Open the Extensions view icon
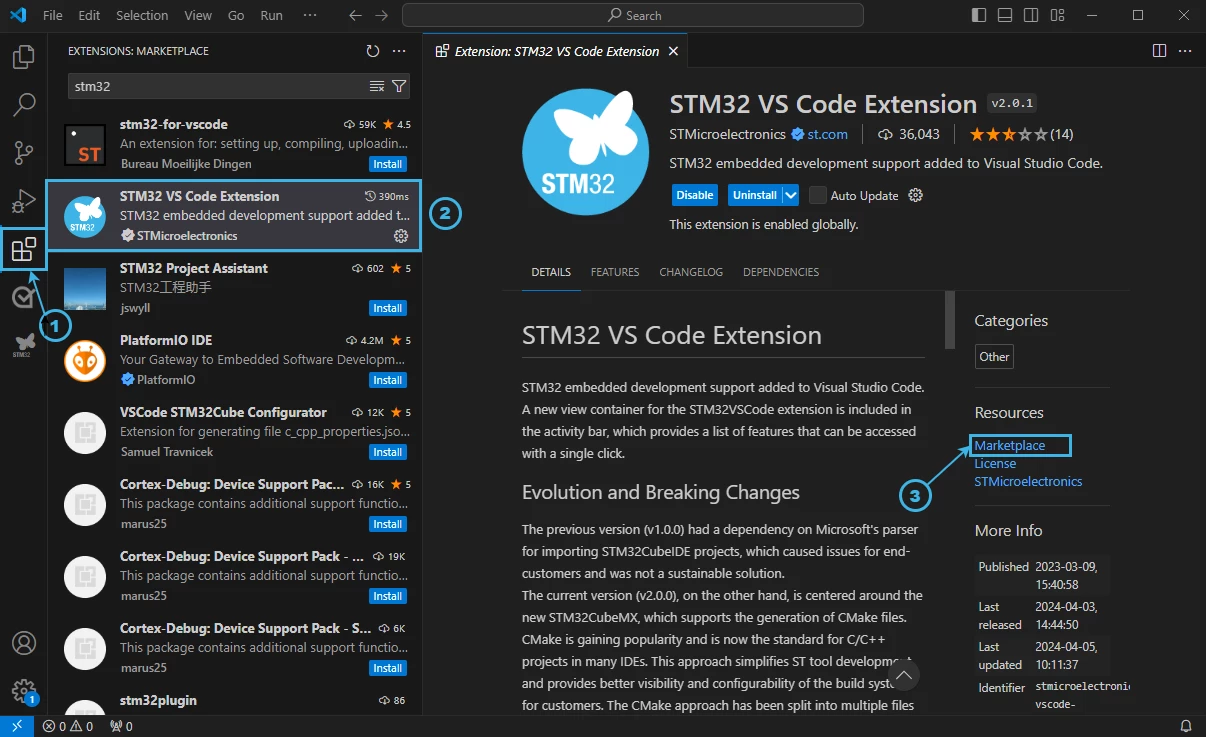This screenshot has width=1207, height=737. [x=23, y=249]
